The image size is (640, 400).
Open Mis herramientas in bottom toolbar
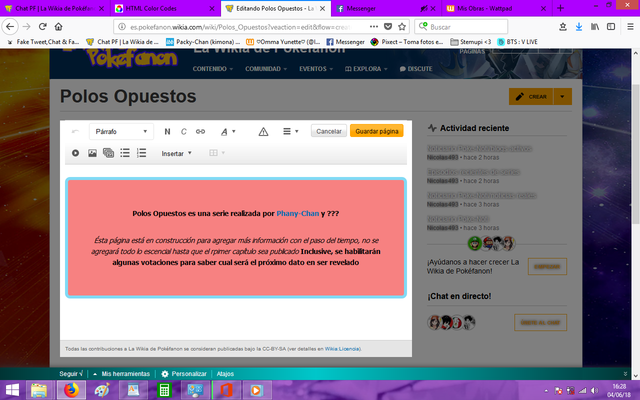pyautogui.click(x=122, y=374)
